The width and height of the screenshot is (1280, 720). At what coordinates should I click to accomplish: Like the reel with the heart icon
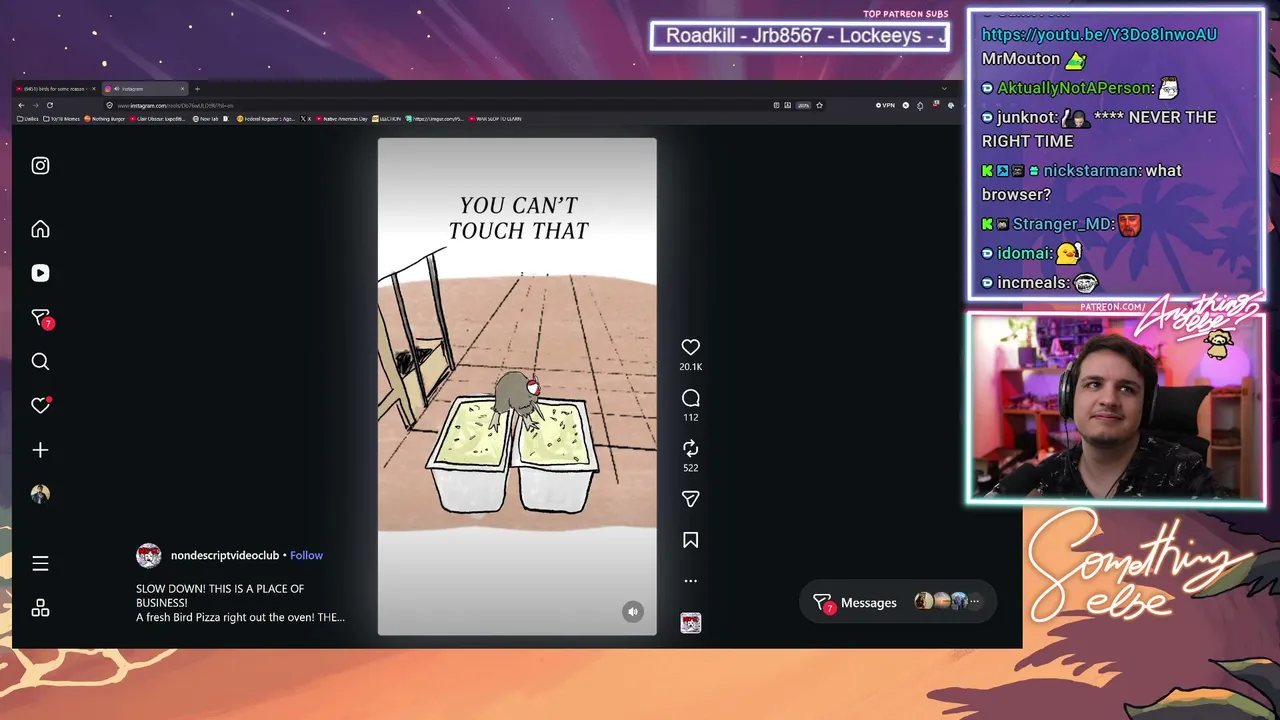[690, 347]
